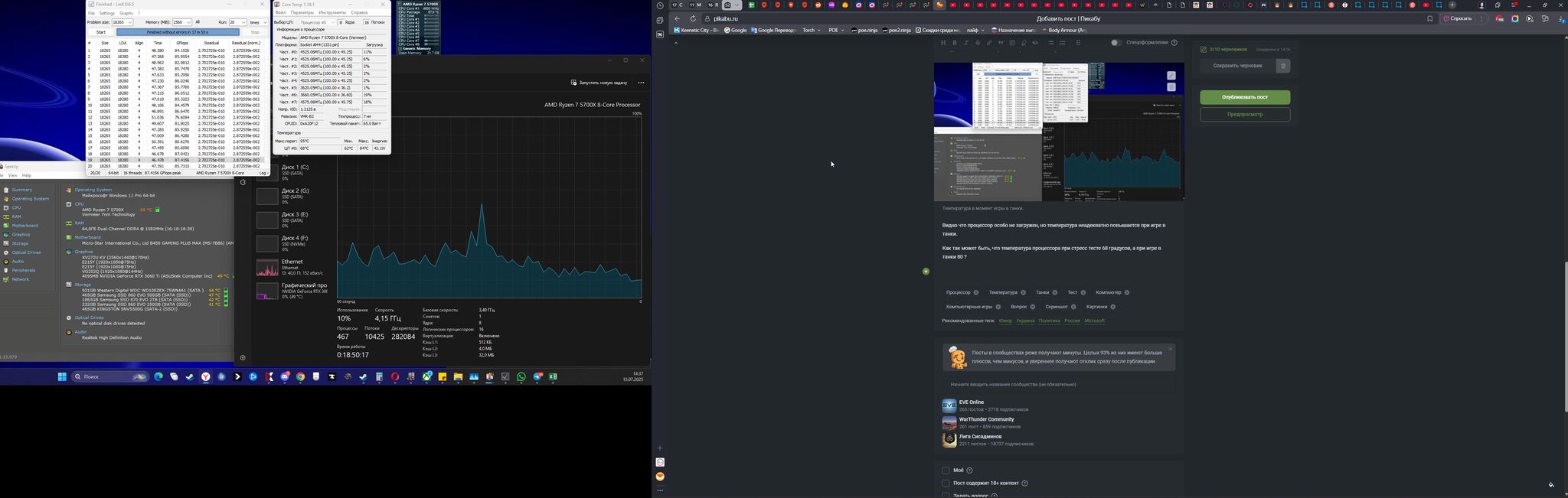Go back in the browser
The image size is (1568, 498).
[678, 18]
